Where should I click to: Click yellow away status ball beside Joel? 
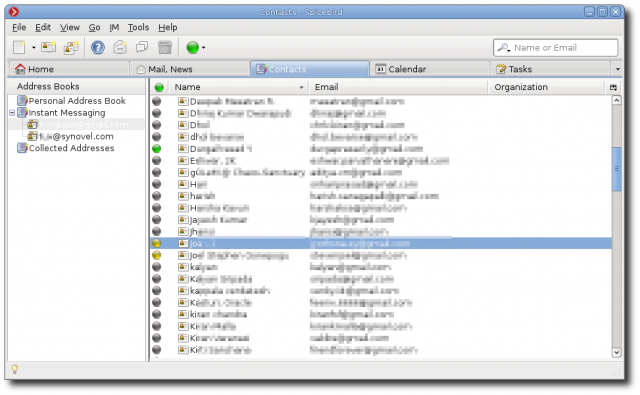(157, 255)
